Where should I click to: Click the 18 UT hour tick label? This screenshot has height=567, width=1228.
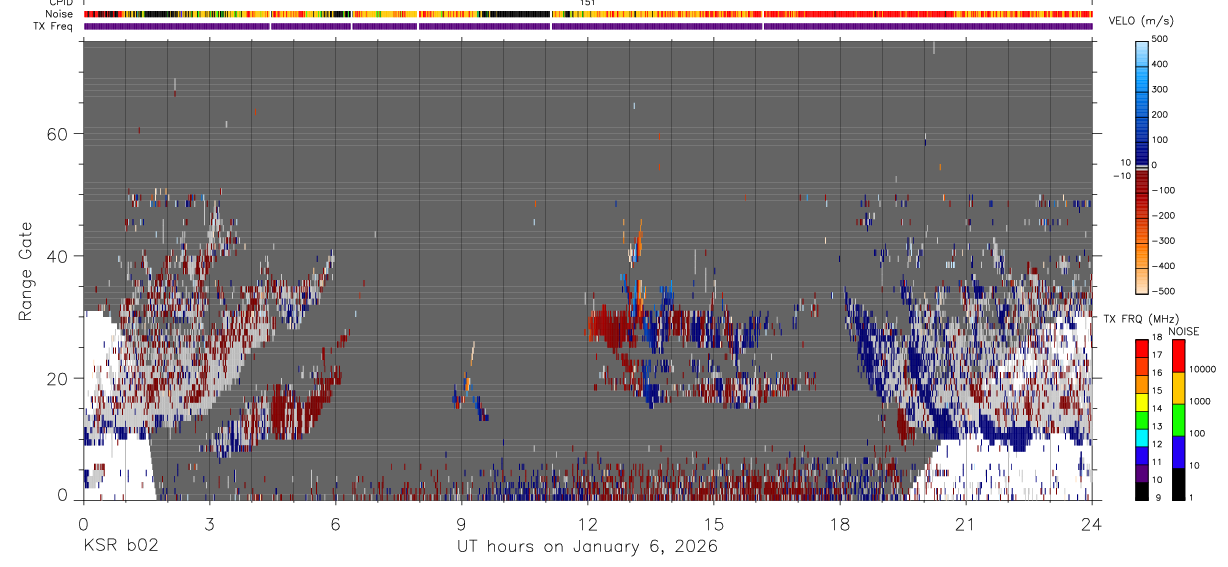[840, 523]
